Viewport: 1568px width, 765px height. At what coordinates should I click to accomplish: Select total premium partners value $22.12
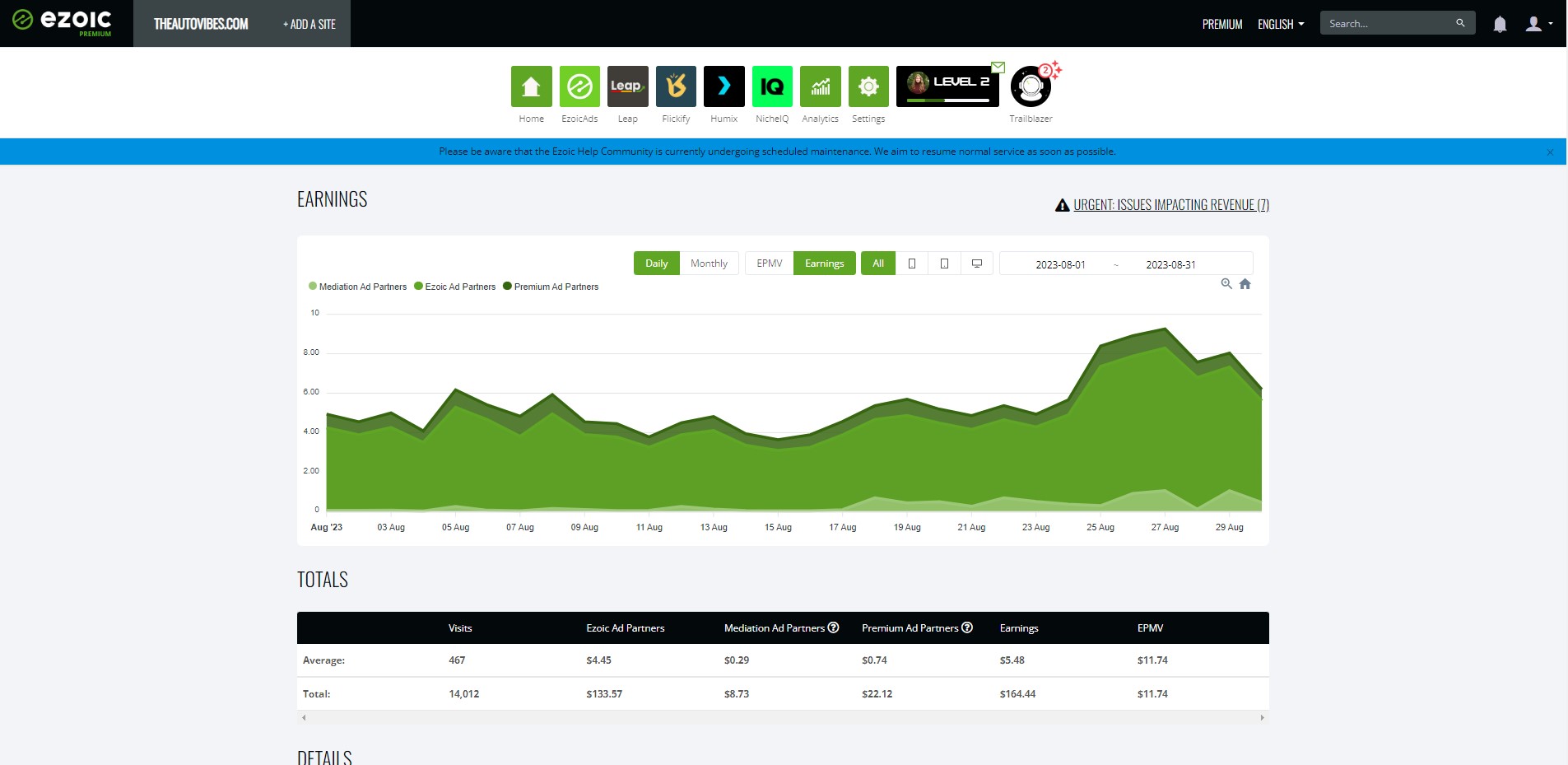click(x=877, y=694)
